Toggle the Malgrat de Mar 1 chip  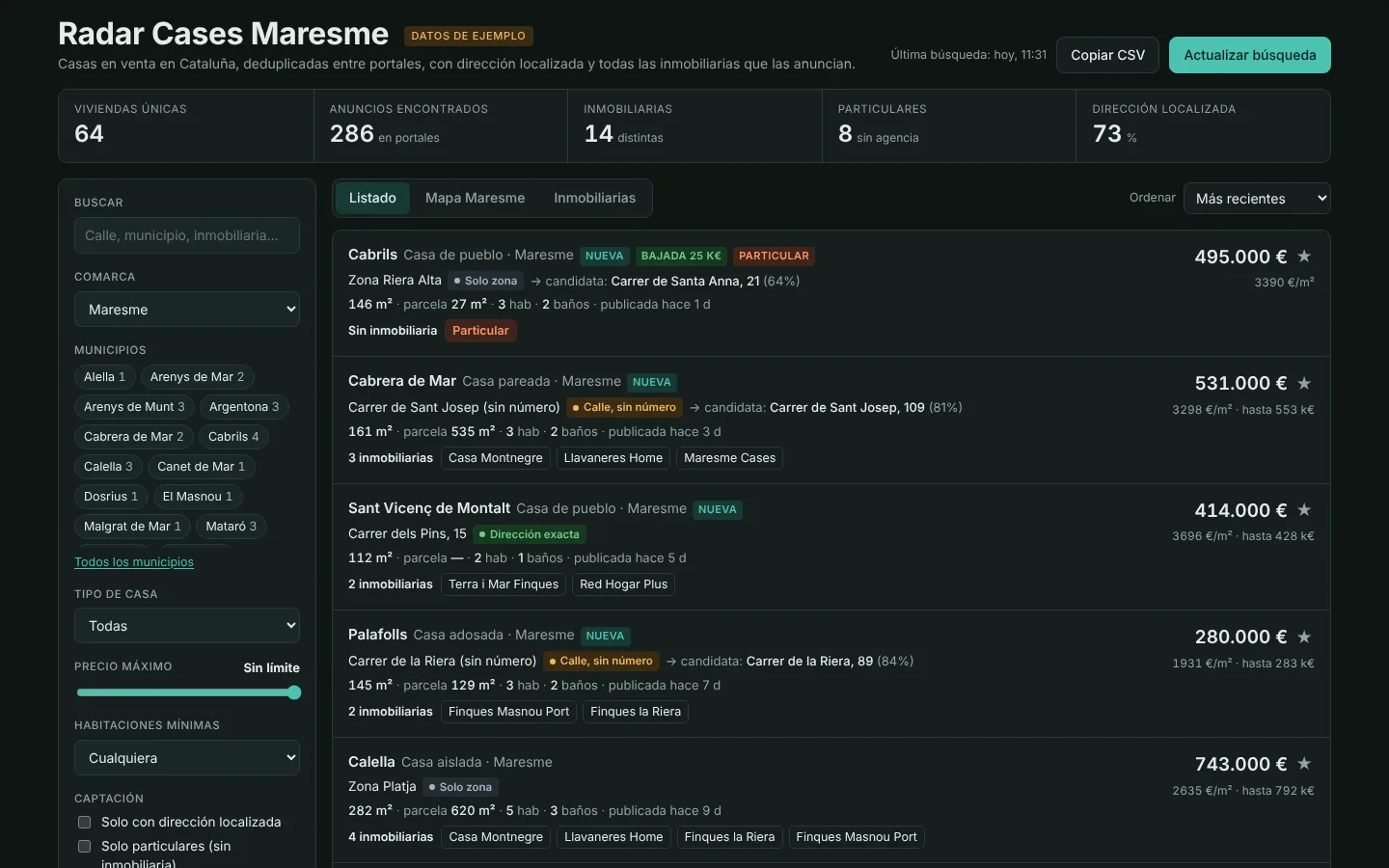(x=132, y=527)
